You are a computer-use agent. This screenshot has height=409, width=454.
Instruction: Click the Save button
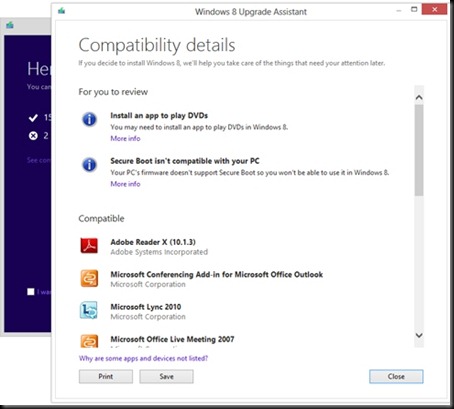click(166, 377)
